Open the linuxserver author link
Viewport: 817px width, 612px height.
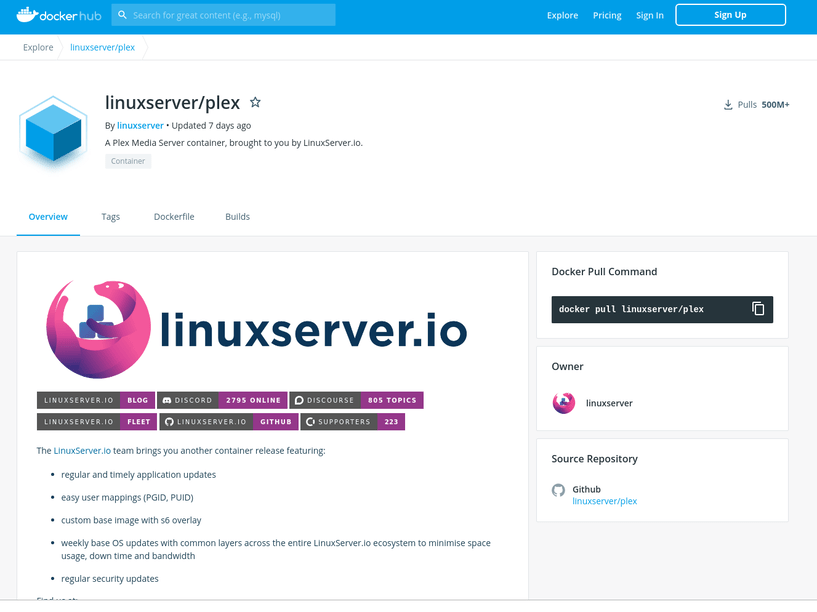(140, 126)
